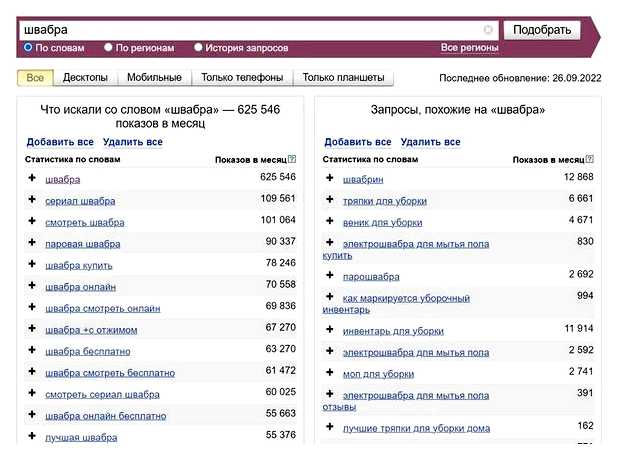Click the help icon beside left «Показов в месяц»
This screenshot has width=620, height=454.
click(293, 160)
